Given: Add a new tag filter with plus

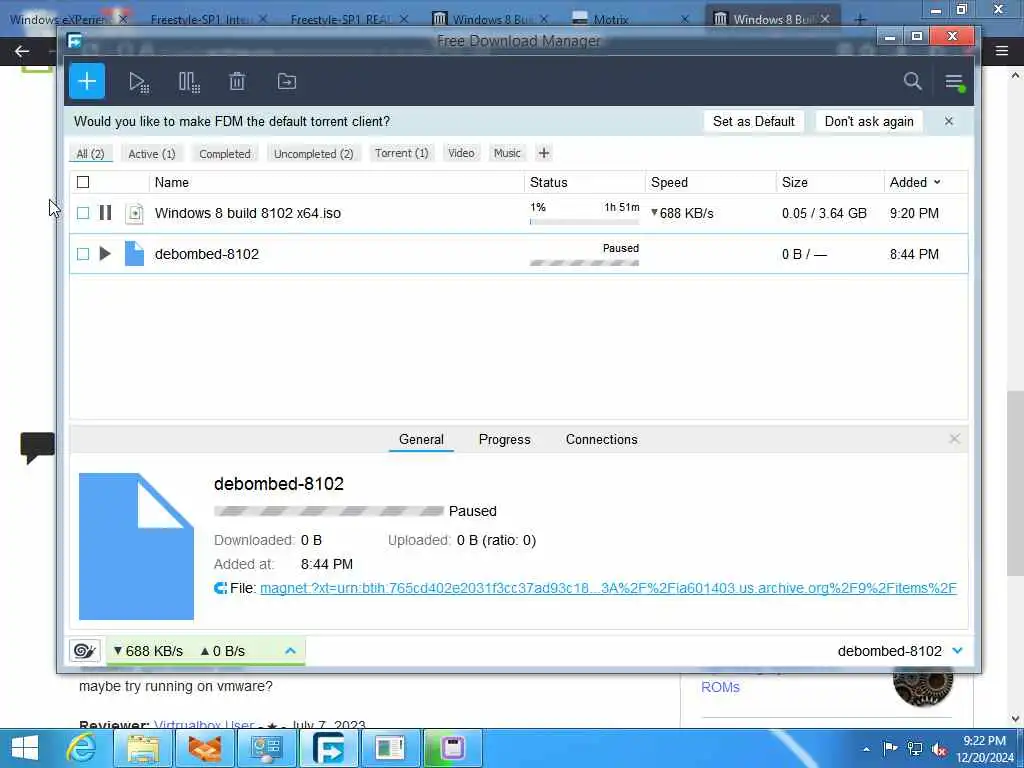Looking at the screenshot, I should (543, 153).
